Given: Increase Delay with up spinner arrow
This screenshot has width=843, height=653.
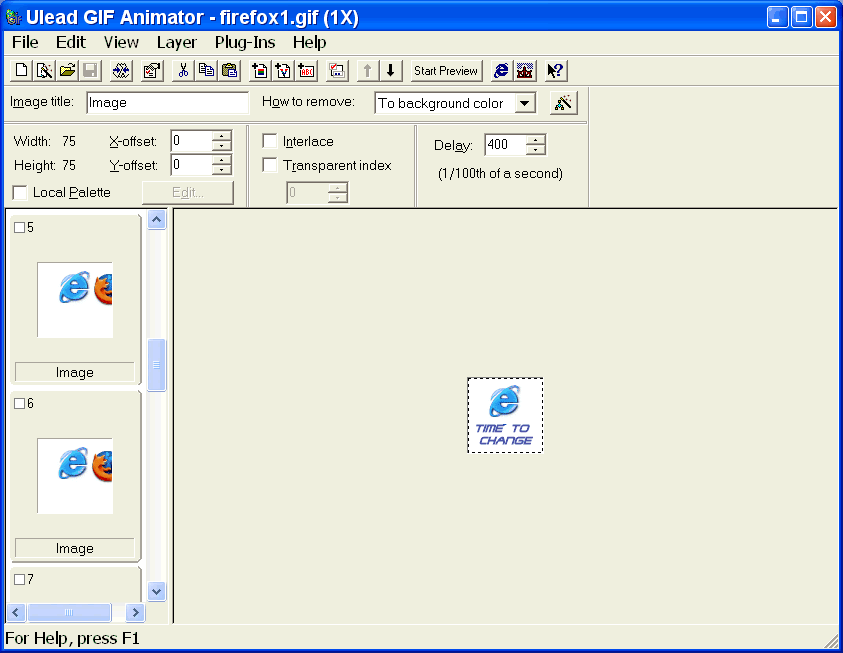Looking at the screenshot, I should click(535, 140).
